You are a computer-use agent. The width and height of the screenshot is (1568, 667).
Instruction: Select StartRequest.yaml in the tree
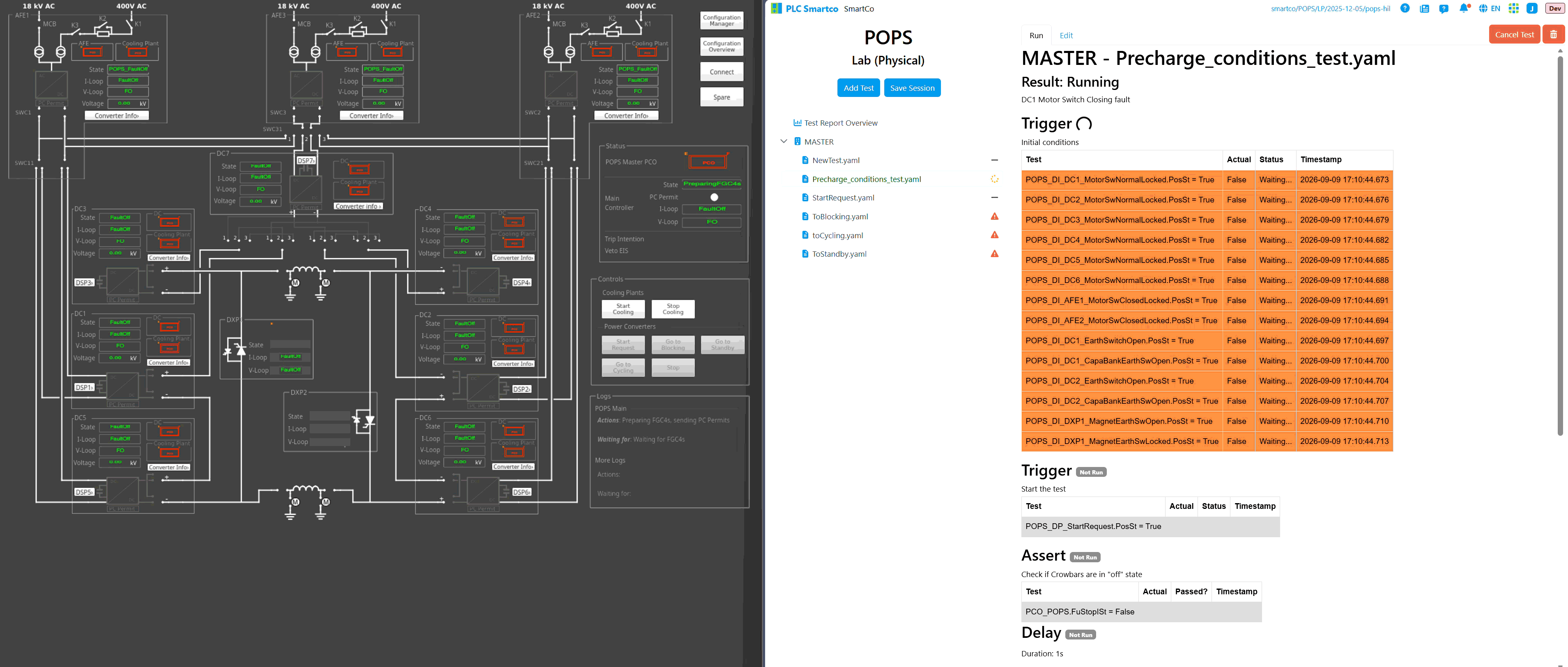[x=843, y=198]
